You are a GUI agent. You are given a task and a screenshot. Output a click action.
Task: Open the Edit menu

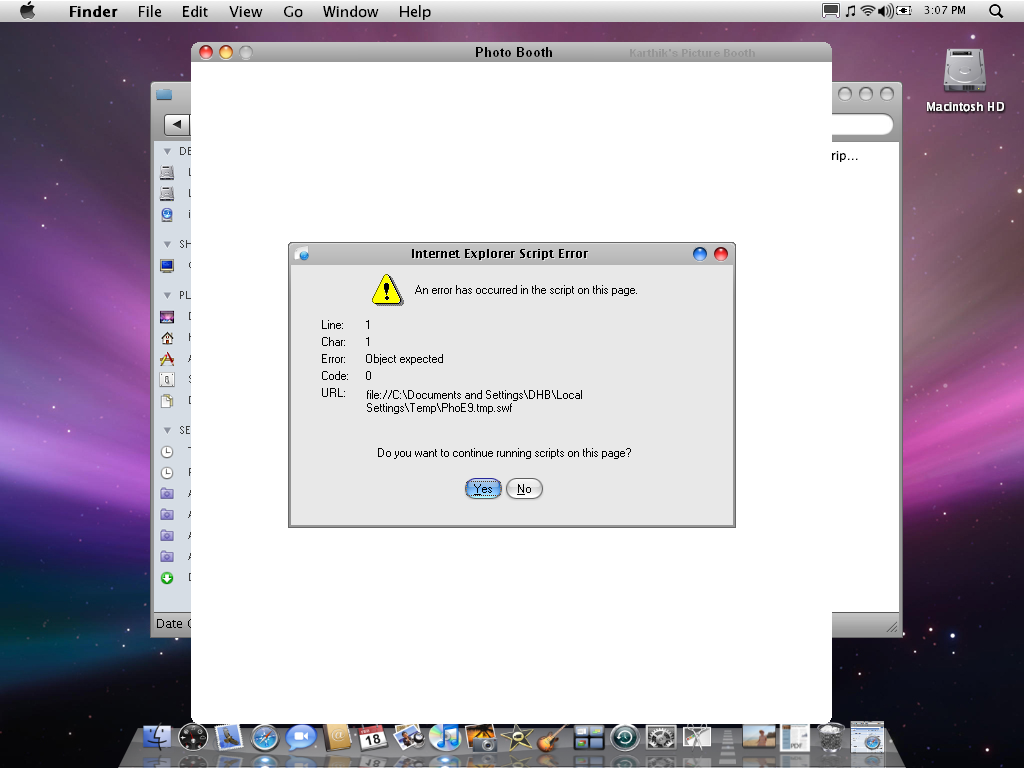195,12
